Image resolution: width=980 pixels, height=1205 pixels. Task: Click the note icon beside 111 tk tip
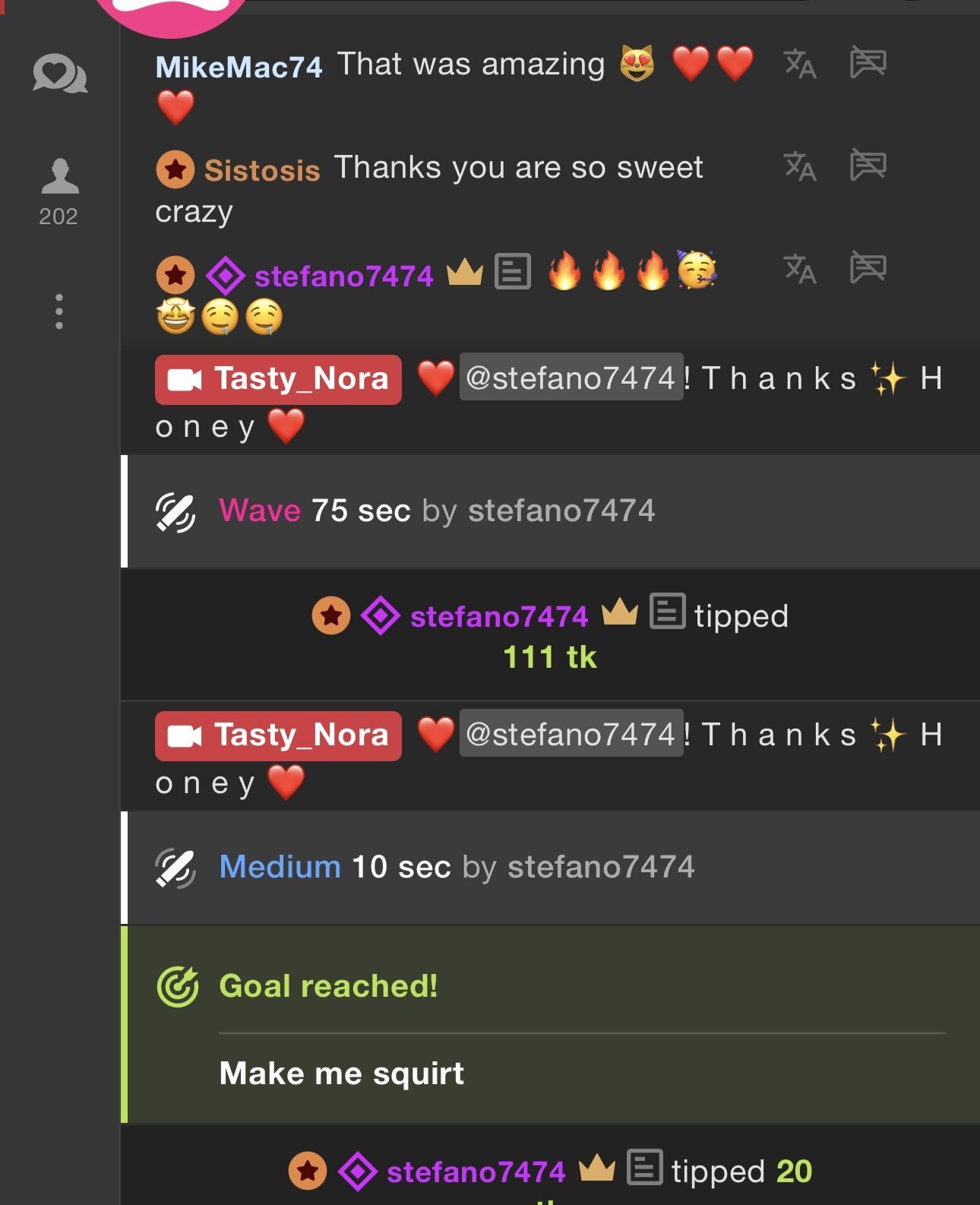click(x=668, y=611)
